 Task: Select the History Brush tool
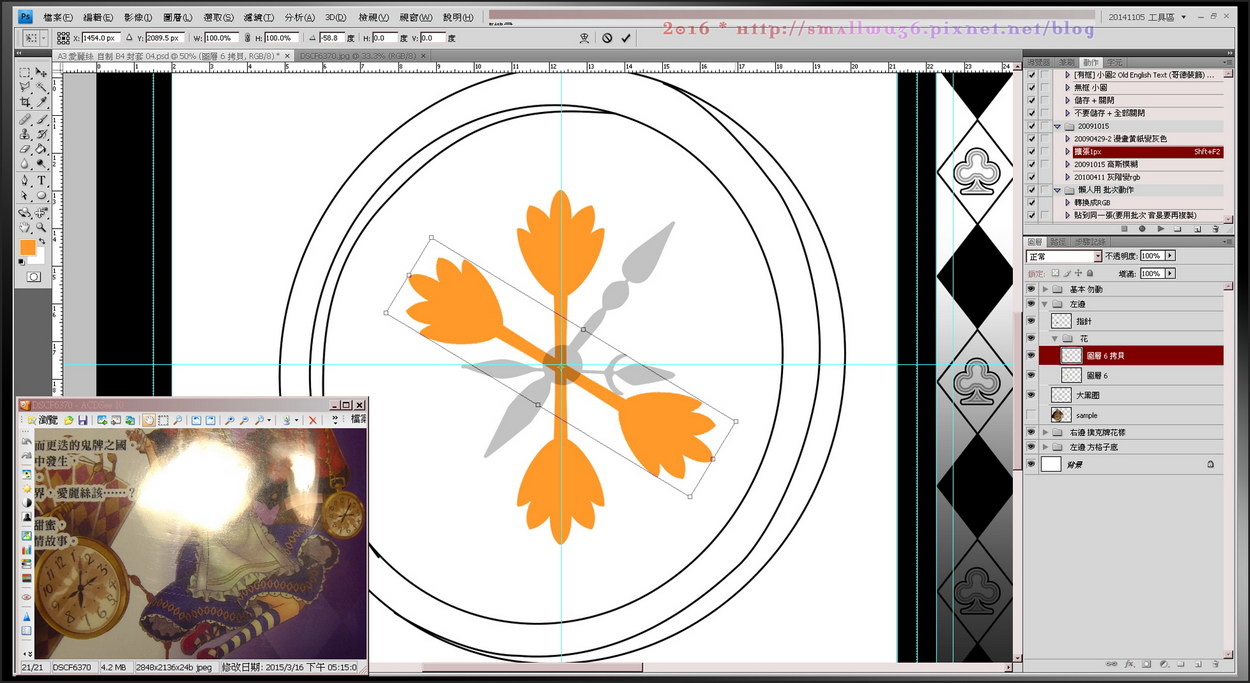pos(42,134)
